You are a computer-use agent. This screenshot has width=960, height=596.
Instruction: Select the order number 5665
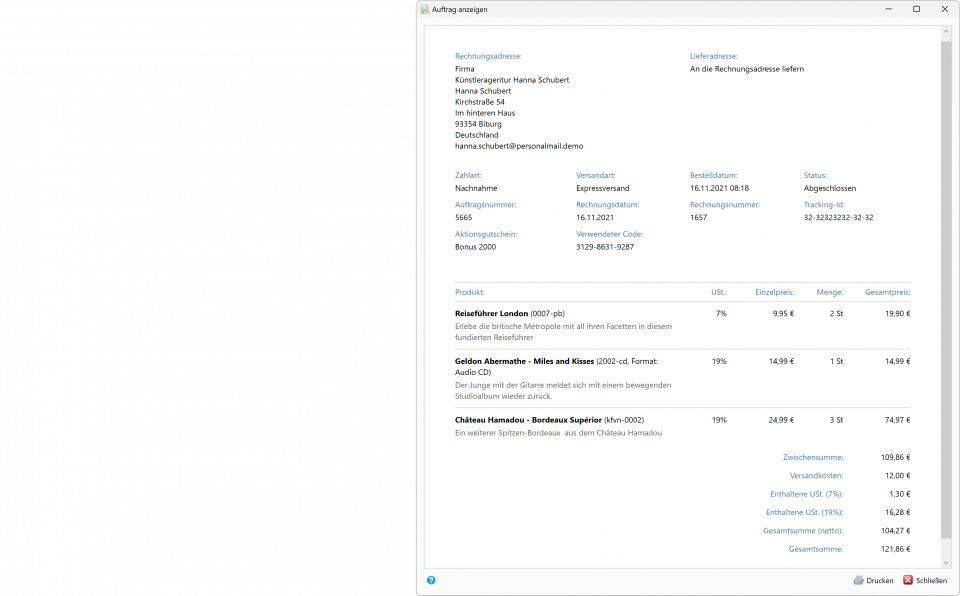(x=463, y=217)
